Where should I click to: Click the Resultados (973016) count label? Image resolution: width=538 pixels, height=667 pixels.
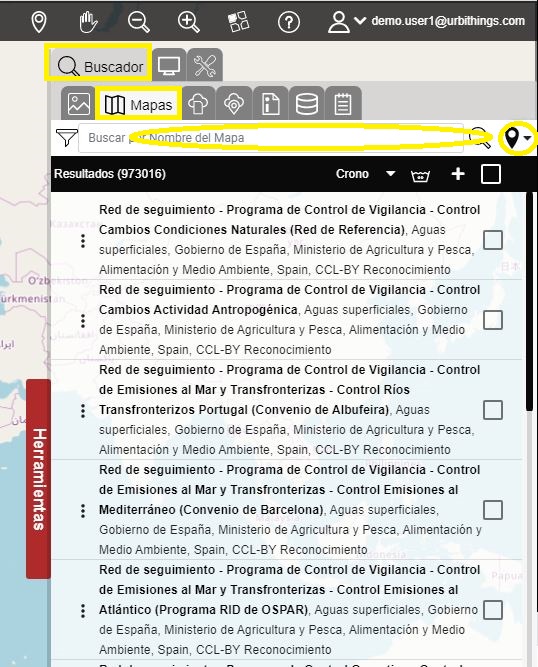pyautogui.click(x=110, y=174)
